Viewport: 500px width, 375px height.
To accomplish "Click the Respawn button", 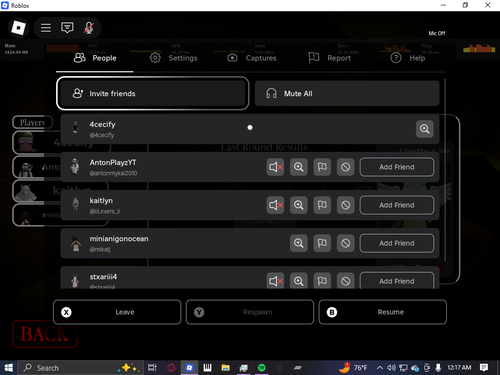I will tap(250, 312).
